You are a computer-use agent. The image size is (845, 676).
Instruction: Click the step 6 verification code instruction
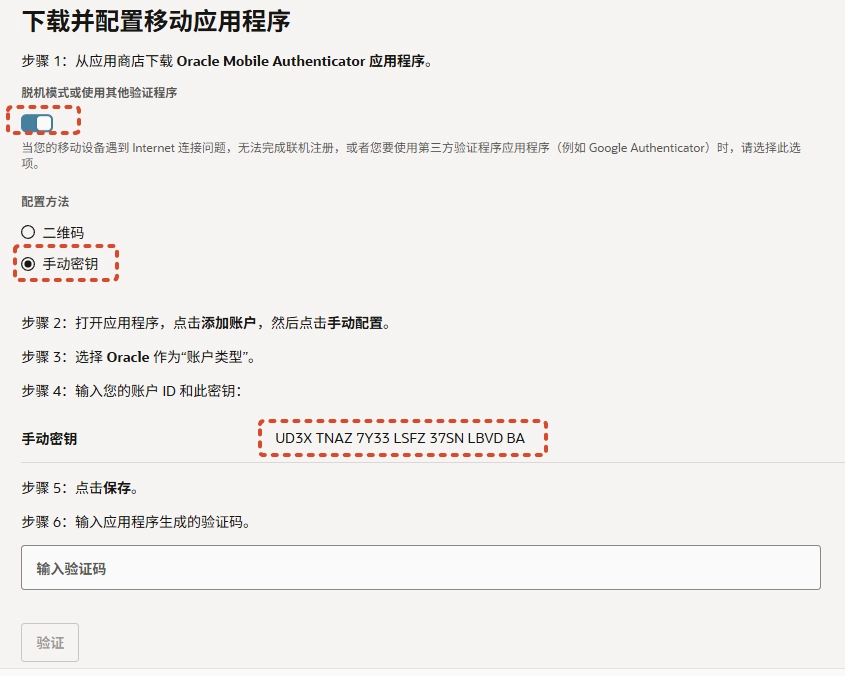[135, 522]
